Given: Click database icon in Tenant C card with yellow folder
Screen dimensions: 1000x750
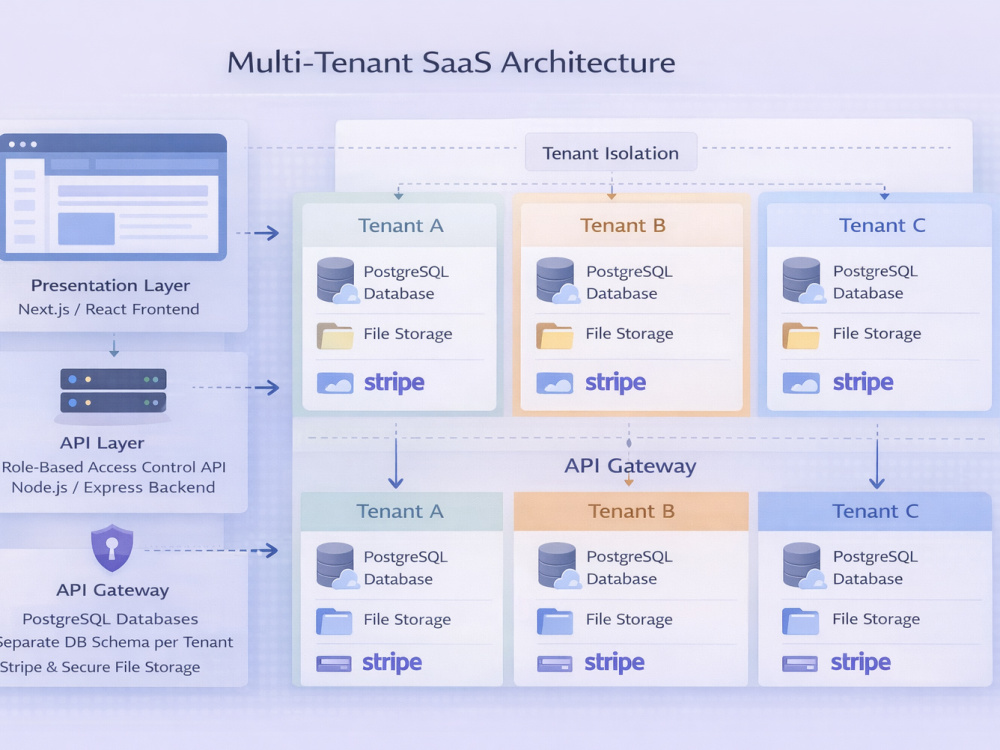Looking at the screenshot, I should pyautogui.click(x=804, y=281).
